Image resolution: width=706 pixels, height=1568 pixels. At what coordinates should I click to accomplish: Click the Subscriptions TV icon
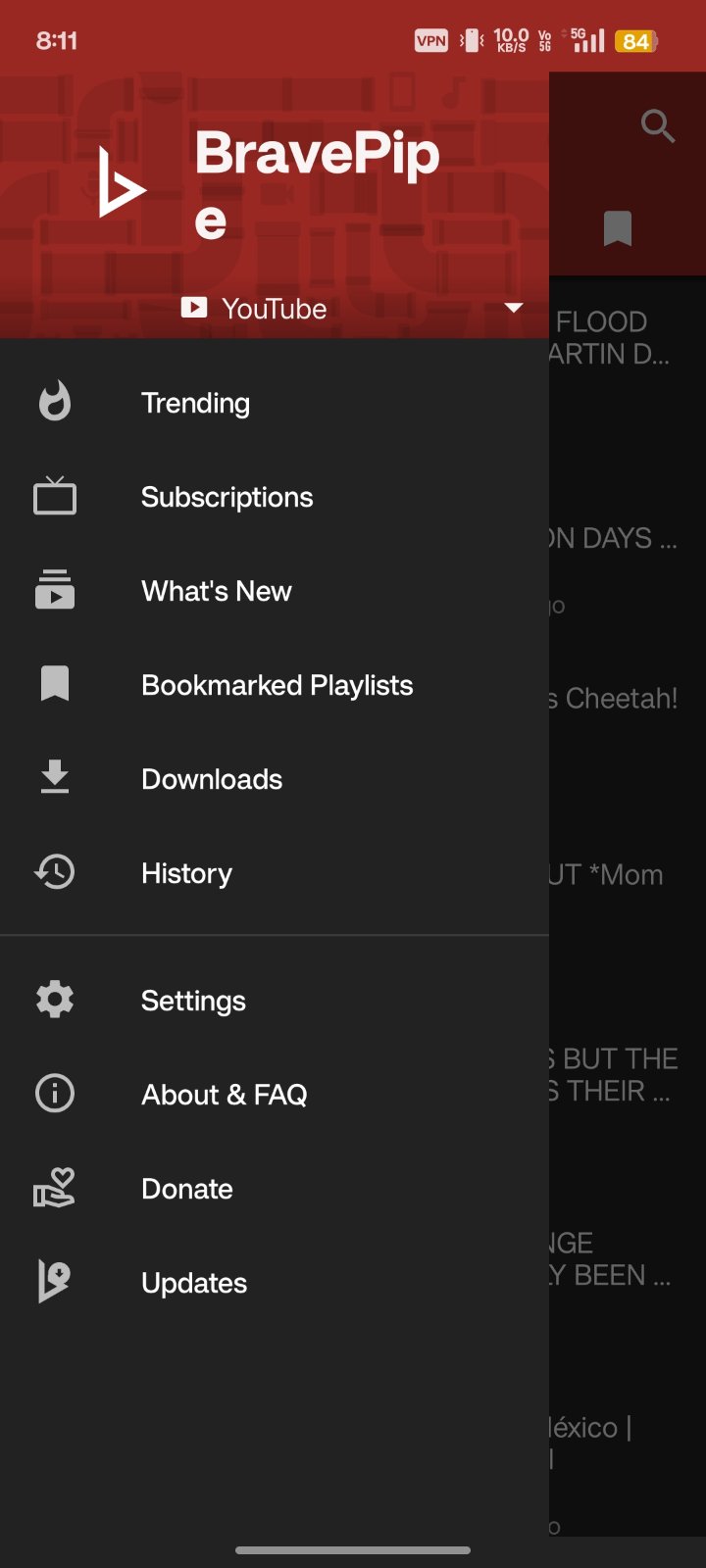coord(55,496)
